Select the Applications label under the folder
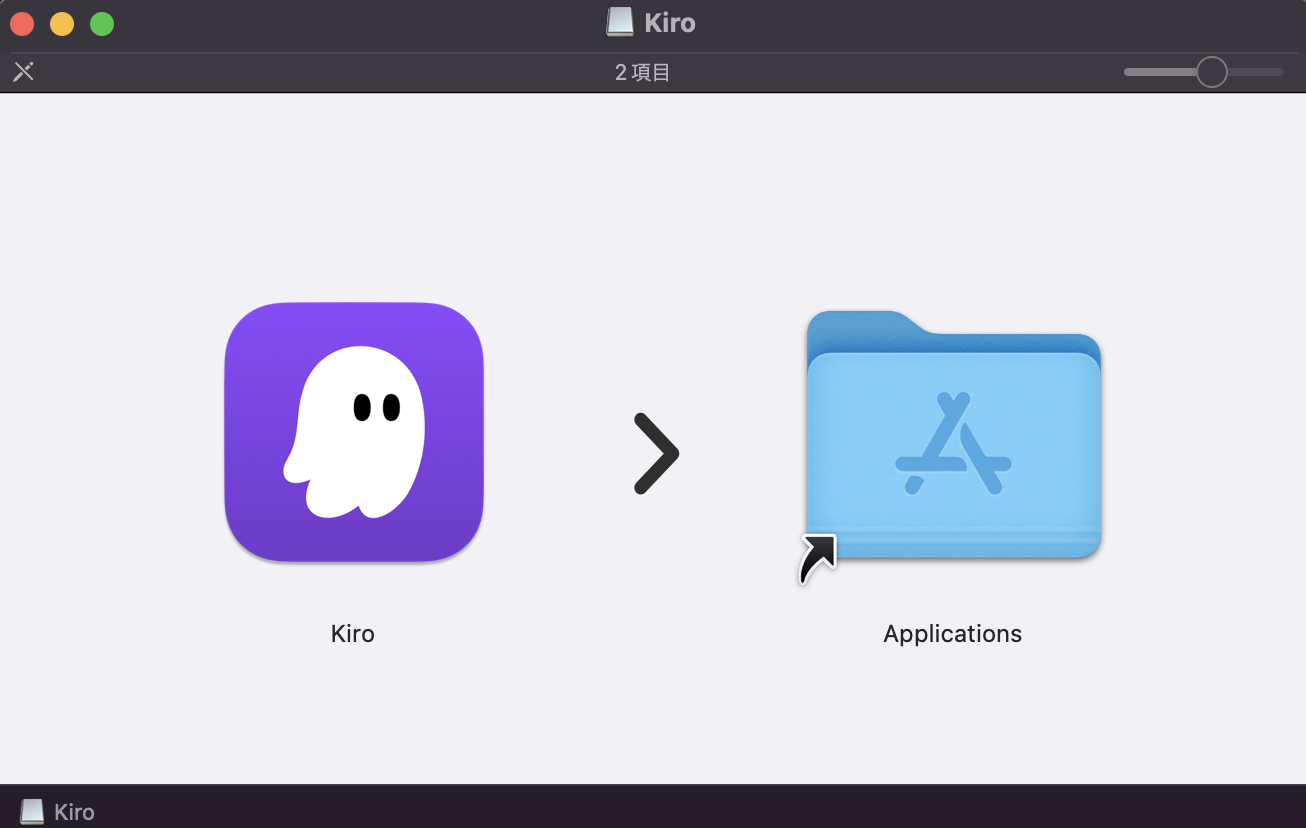The width and height of the screenshot is (1306, 828). [952, 633]
